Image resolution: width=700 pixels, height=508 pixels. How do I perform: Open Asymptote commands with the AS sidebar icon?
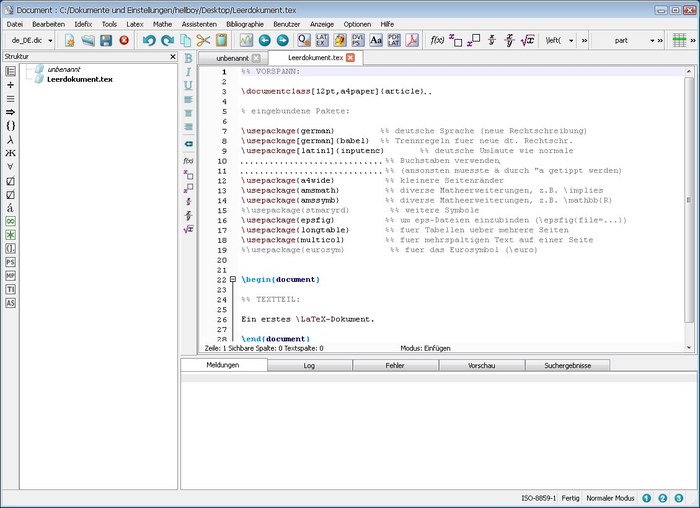(10, 303)
